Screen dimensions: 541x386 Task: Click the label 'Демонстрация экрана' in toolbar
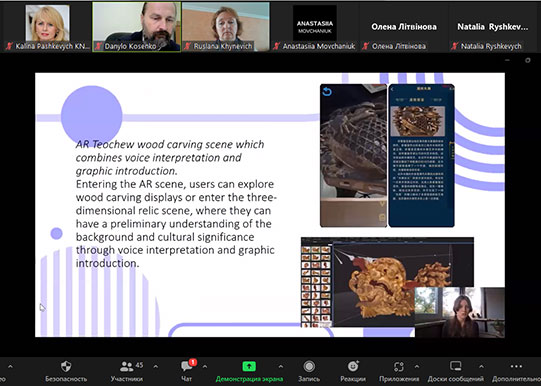tap(249, 379)
